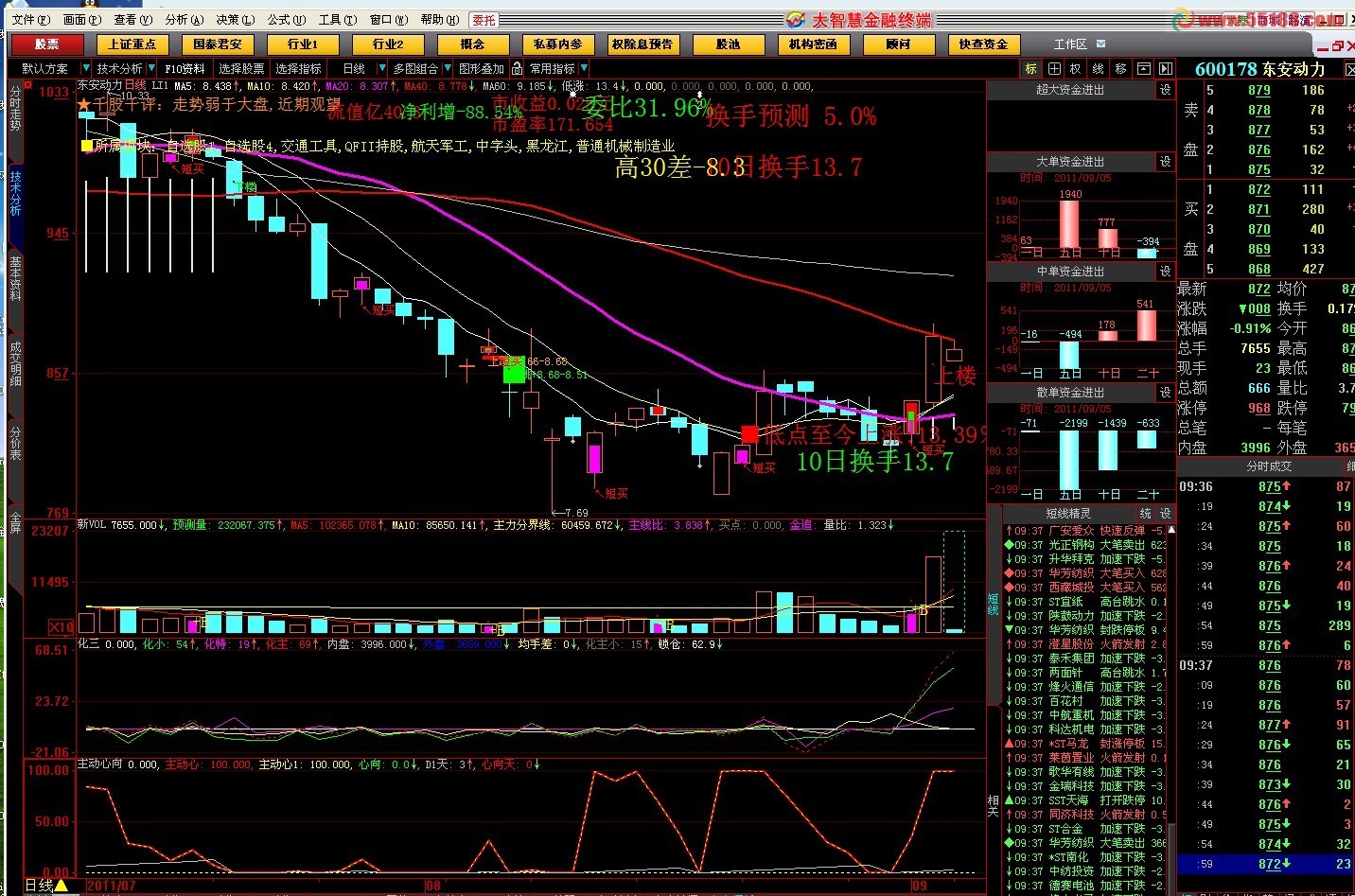Open the 帮助(H) menu
This screenshot has width=1355, height=896.
point(440,20)
